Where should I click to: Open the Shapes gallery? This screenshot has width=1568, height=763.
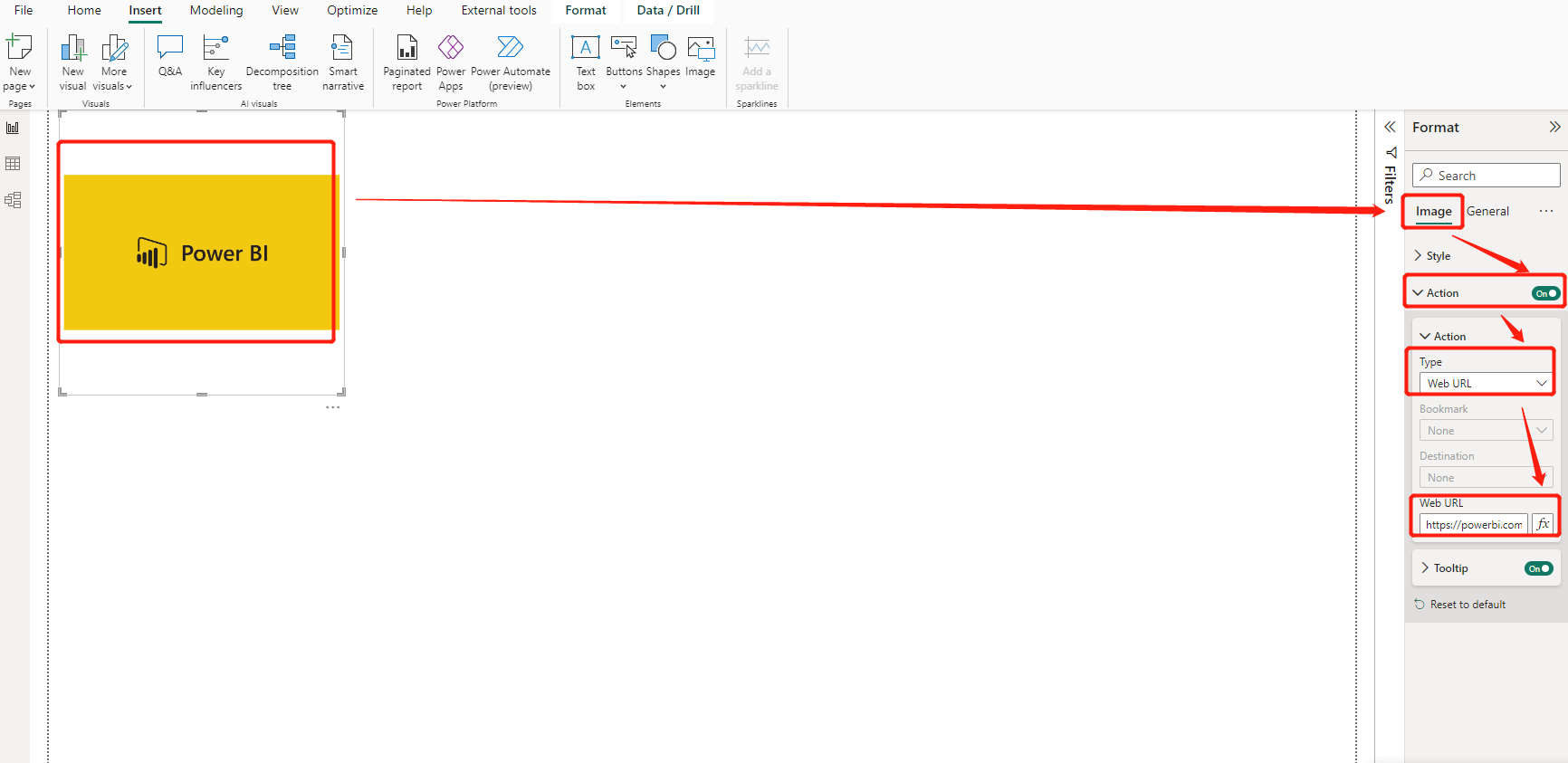tap(663, 62)
